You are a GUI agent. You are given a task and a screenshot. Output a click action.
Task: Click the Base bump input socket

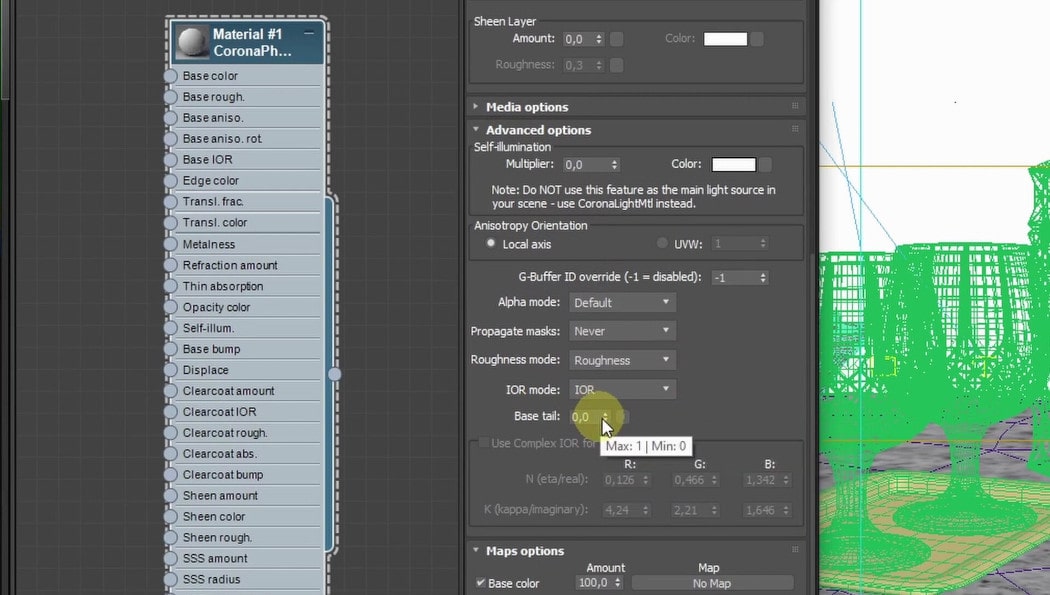(x=170, y=349)
